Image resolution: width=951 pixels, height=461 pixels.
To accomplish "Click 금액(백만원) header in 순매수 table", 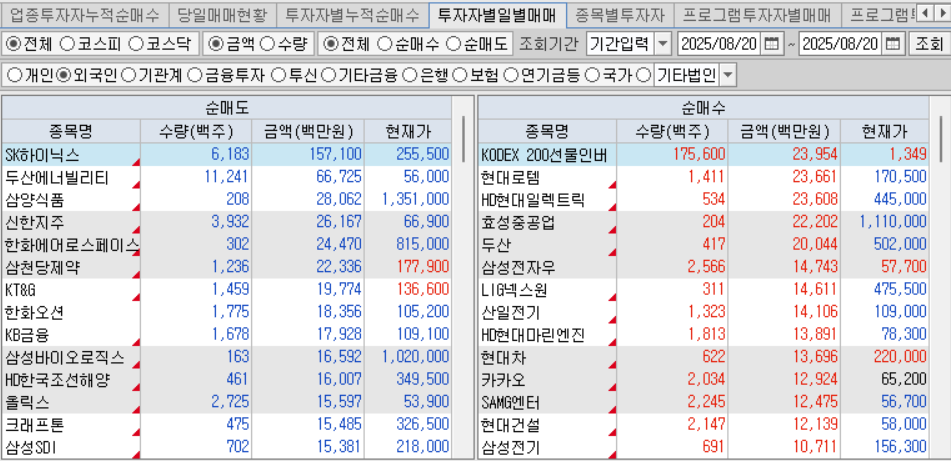I will pos(785,131).
